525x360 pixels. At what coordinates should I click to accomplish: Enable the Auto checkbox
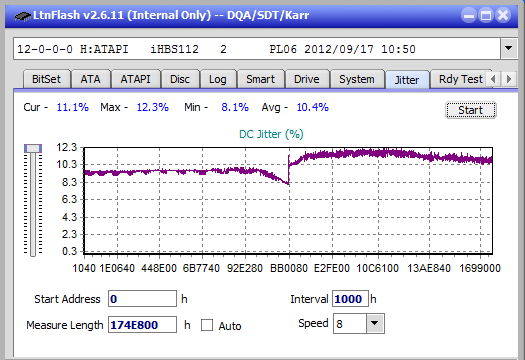click(x=207, y=325)
